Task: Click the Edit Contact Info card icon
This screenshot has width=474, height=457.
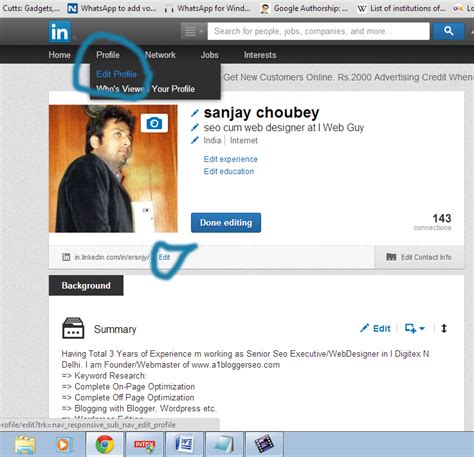Action: coord(391,257)
